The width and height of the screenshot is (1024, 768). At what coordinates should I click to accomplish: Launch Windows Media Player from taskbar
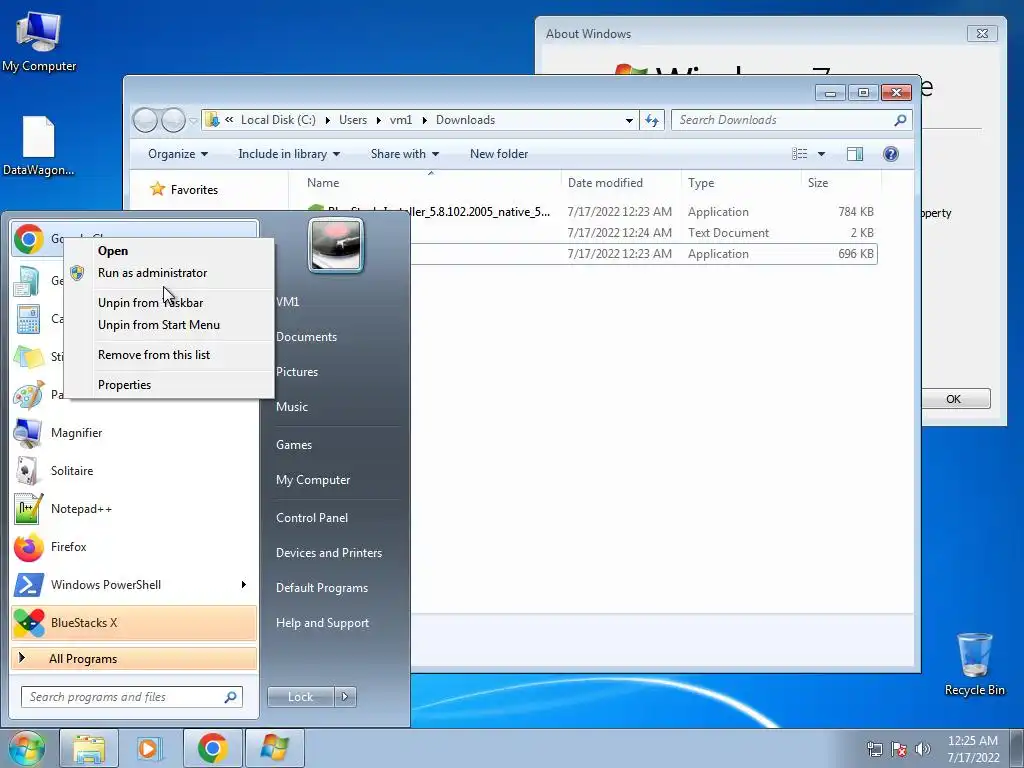click(150, 748)
